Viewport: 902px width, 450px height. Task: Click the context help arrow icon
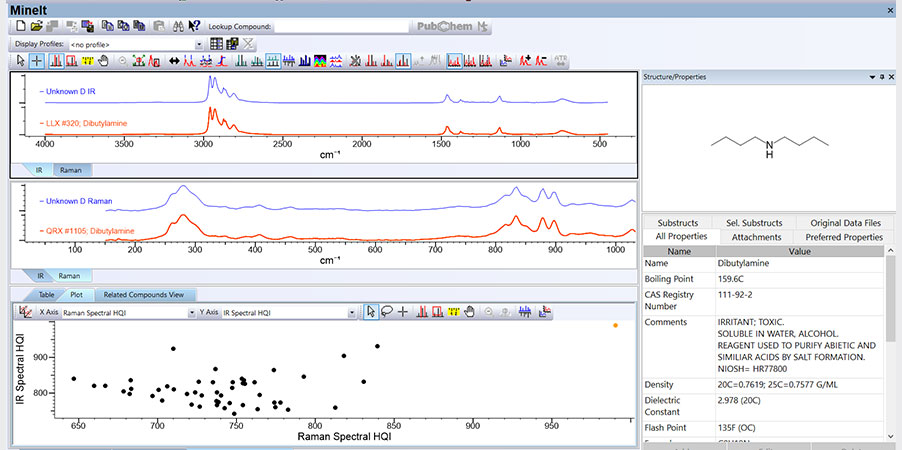coord(195,26)
